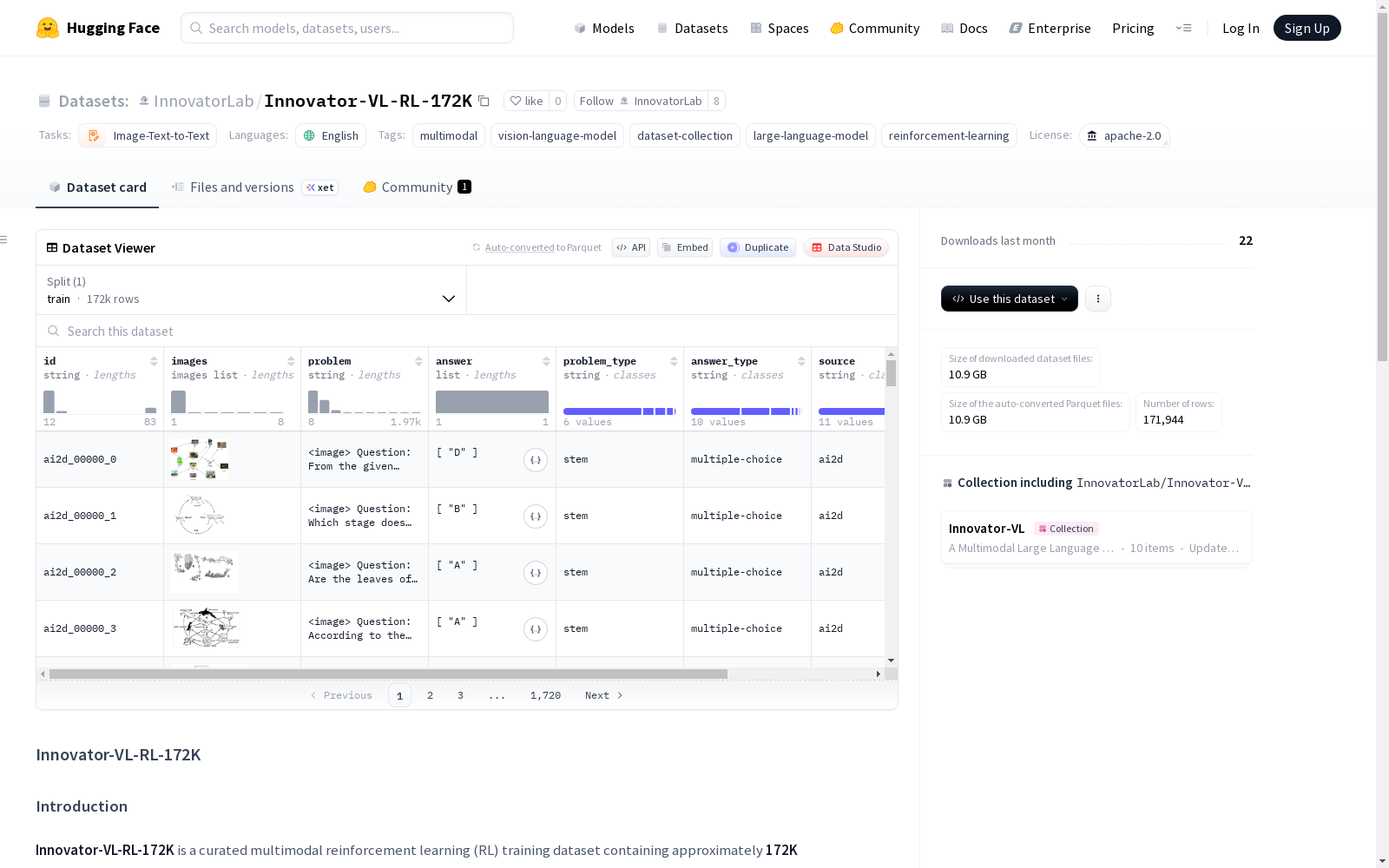The image size is (1389, 868).
Task: Click the Duplicate button
Action: (x=758, y=247)
